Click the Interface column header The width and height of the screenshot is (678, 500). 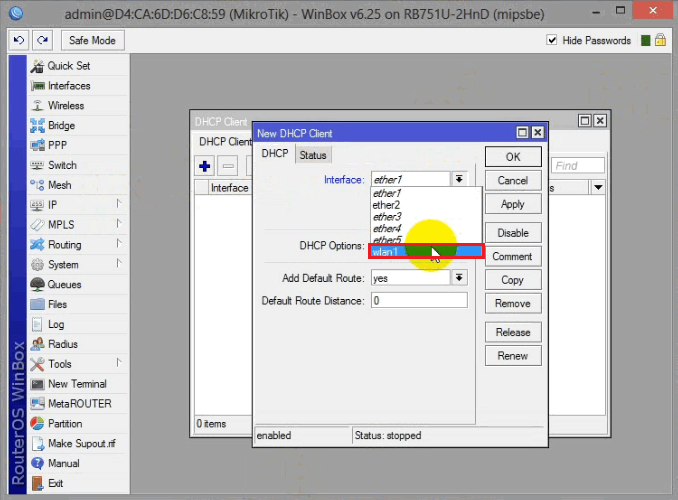click(x=229, y=188)
